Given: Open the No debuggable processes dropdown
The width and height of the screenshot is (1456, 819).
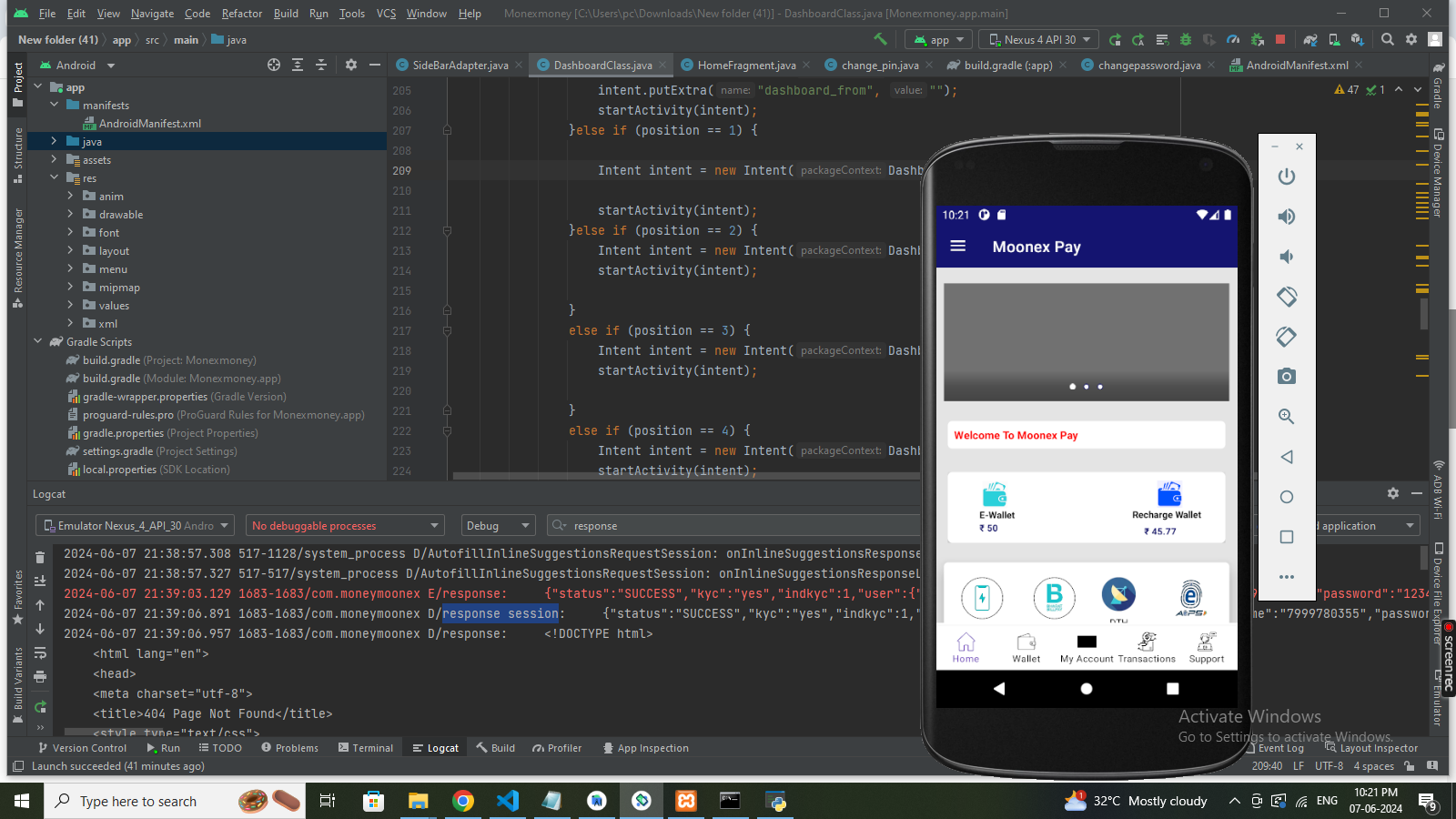Looking at the screenshot, I should [345, 525].
